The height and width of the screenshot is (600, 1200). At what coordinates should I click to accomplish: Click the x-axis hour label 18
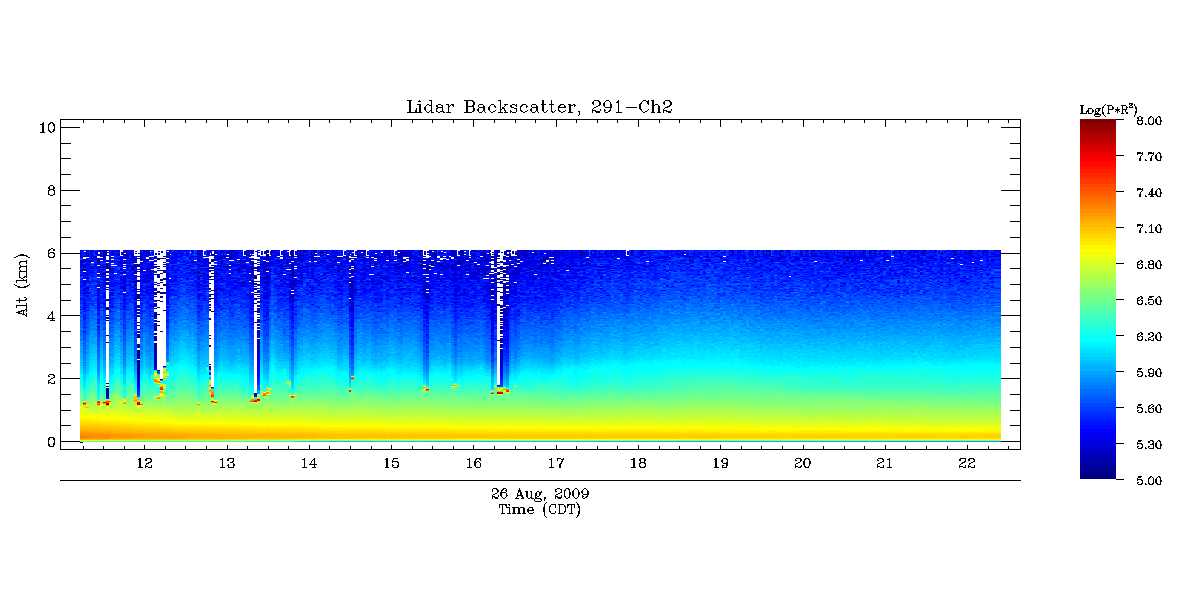click(x=638, y=464)
